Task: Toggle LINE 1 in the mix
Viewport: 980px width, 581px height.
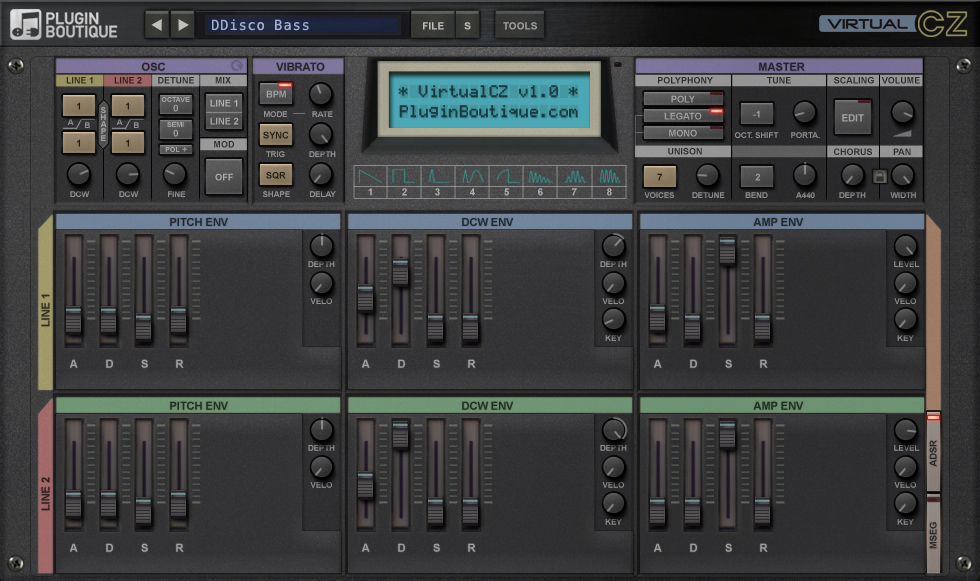Action: pyautogui.click(x=224, y=103)
